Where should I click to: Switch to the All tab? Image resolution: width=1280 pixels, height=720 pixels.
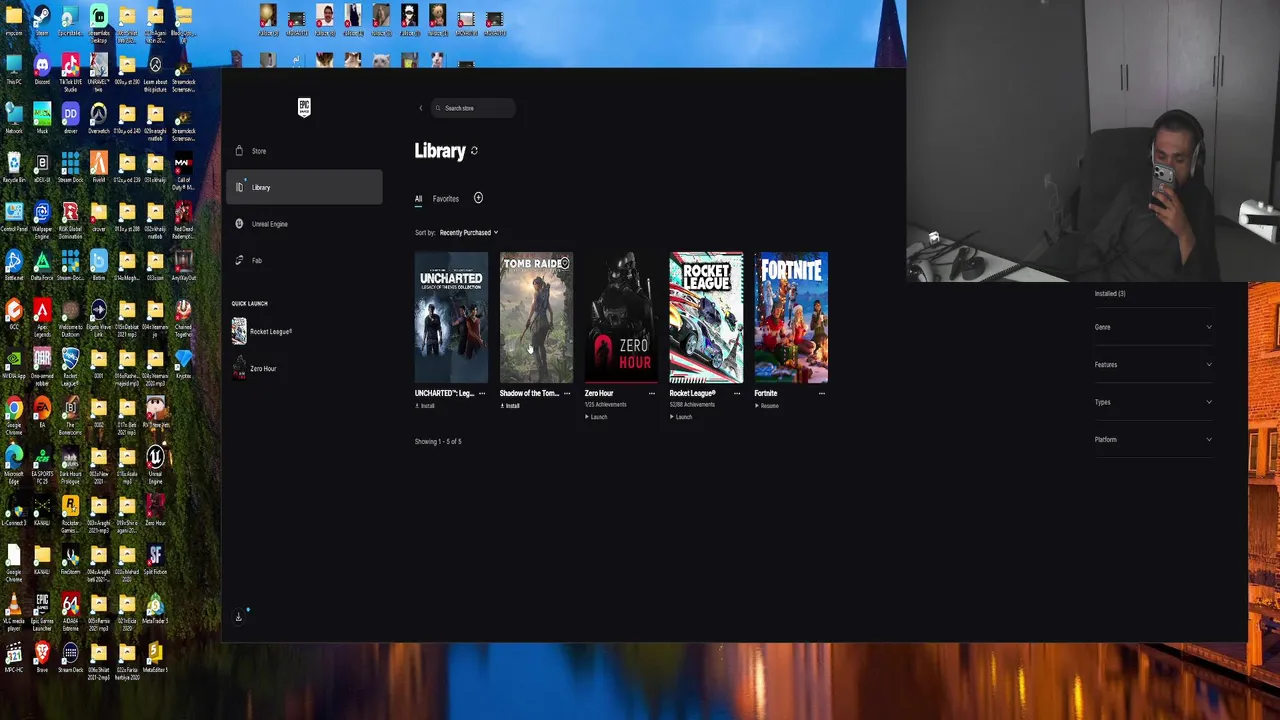click(x=418, y=199)
